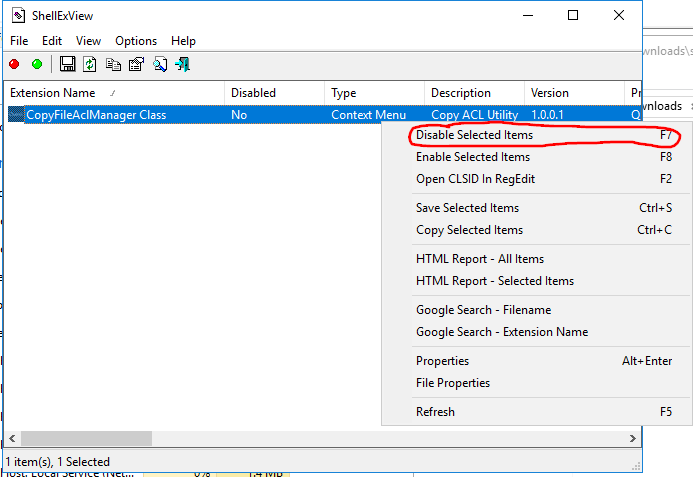The height and width of the screenshot is (477, 693).
Task: Click the CopyFileAclManager Class row icon
Action: click(x=16, y=115)
